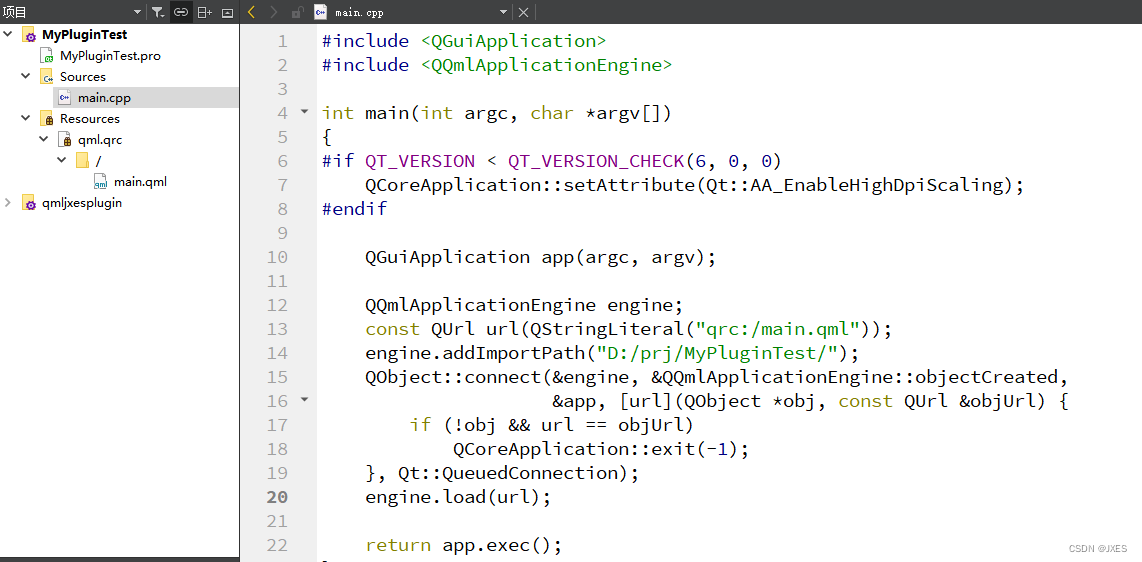Collapse the Resources folder
Viewport: 1142px width, 562px height.
(25, 118)
